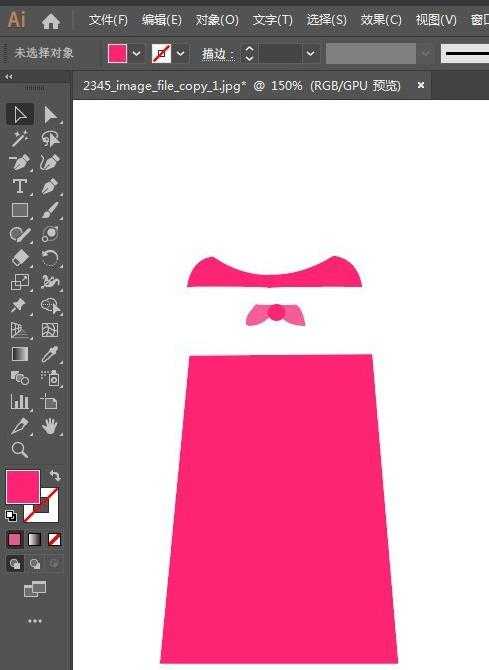Open the 效果(C) menu
This screenshot has height=670, width=489.
click(381, 20)
